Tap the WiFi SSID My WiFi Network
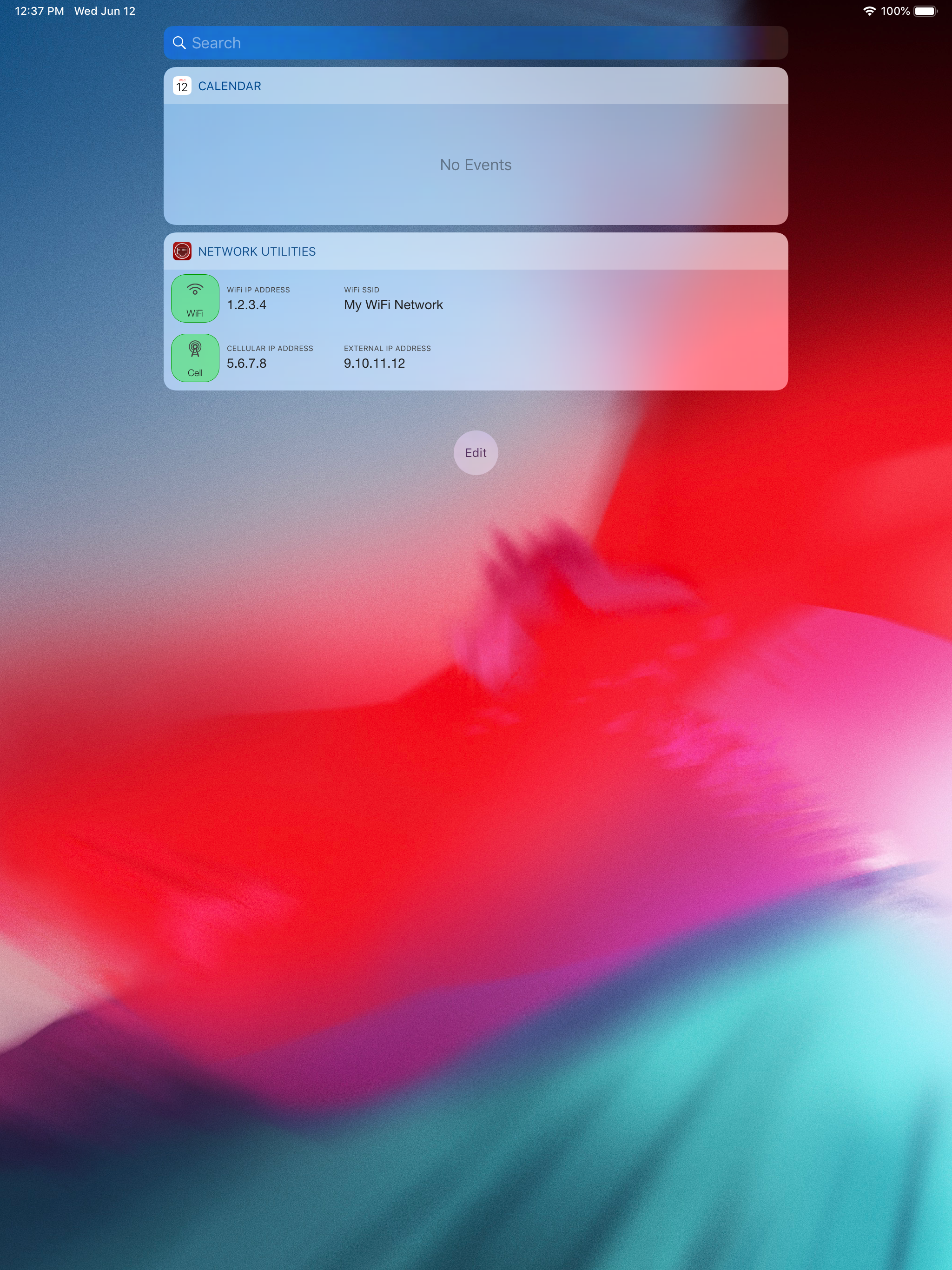The image size is (952, 1270). click(393, 305)
